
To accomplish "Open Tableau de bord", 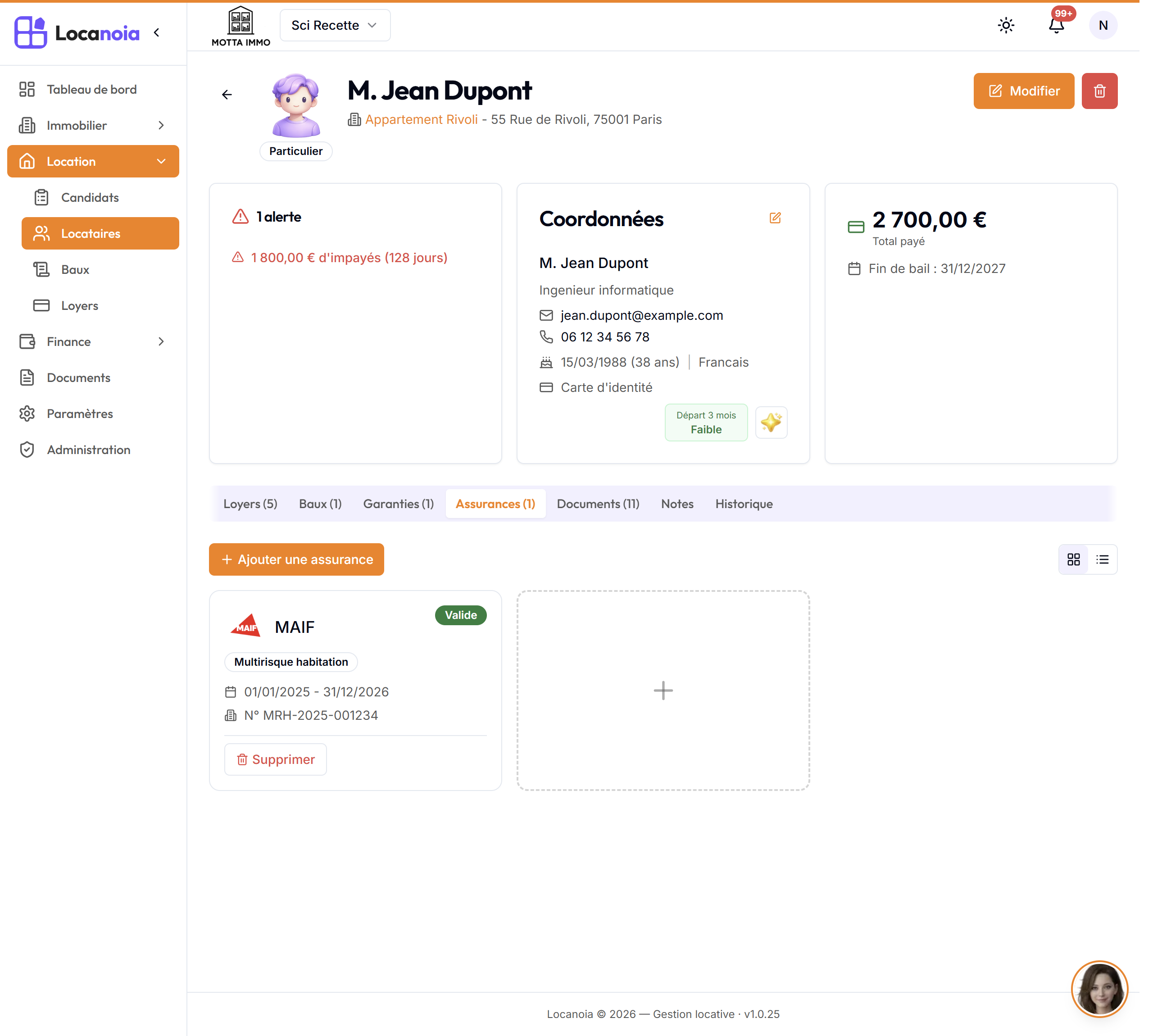I will [93, 89].
